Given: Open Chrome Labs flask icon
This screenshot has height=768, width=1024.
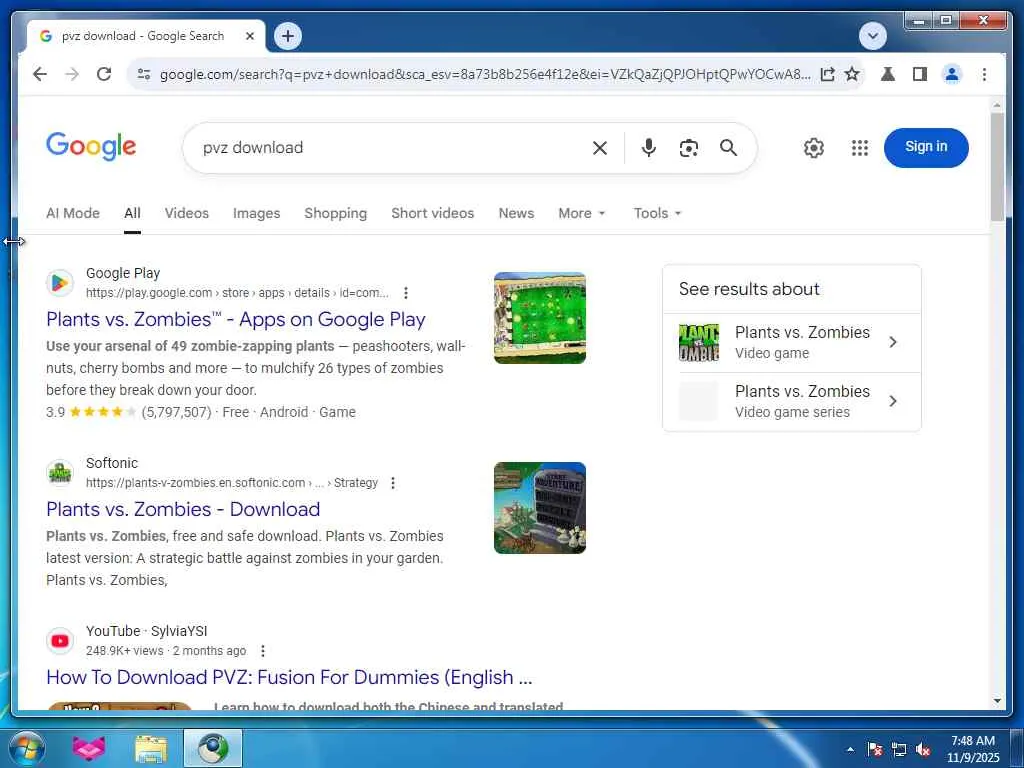Looking at the screenshot, I should pos(888,74).
